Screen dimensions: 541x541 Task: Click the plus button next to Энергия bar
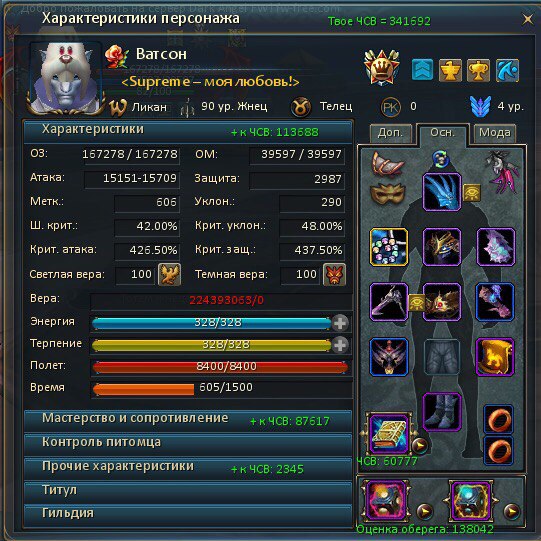[x=340, y=323]
